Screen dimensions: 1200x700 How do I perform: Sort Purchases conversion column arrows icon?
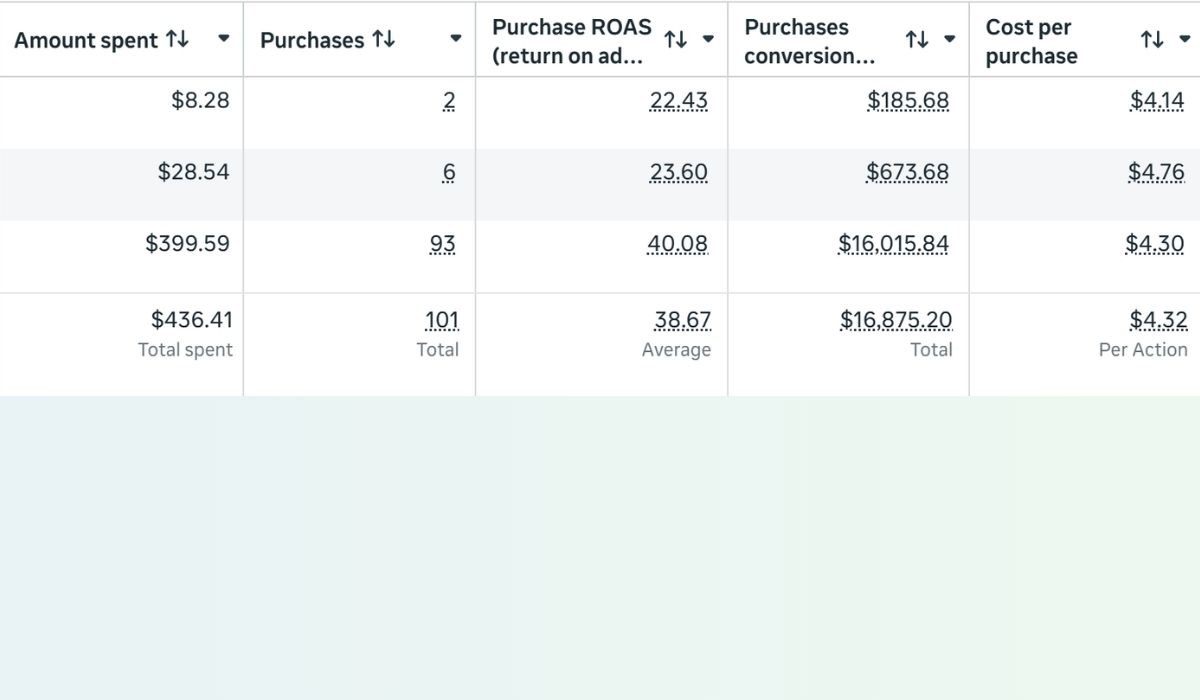pos(917,40)
